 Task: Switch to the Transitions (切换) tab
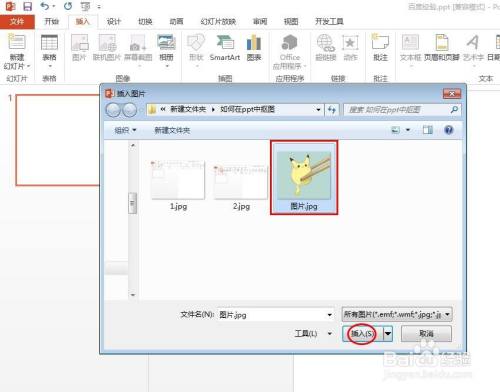click(x=145, y=22)
